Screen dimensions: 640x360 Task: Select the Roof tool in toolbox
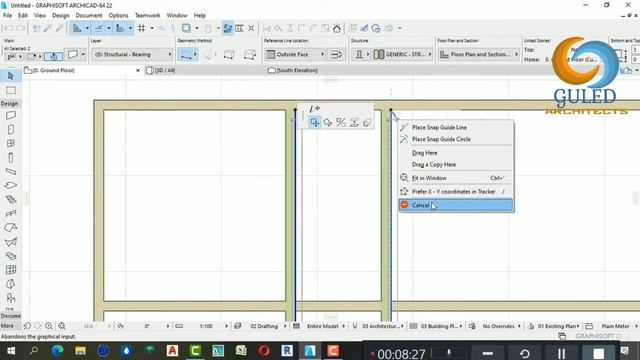pyautogui.click(x=11, y=227)
